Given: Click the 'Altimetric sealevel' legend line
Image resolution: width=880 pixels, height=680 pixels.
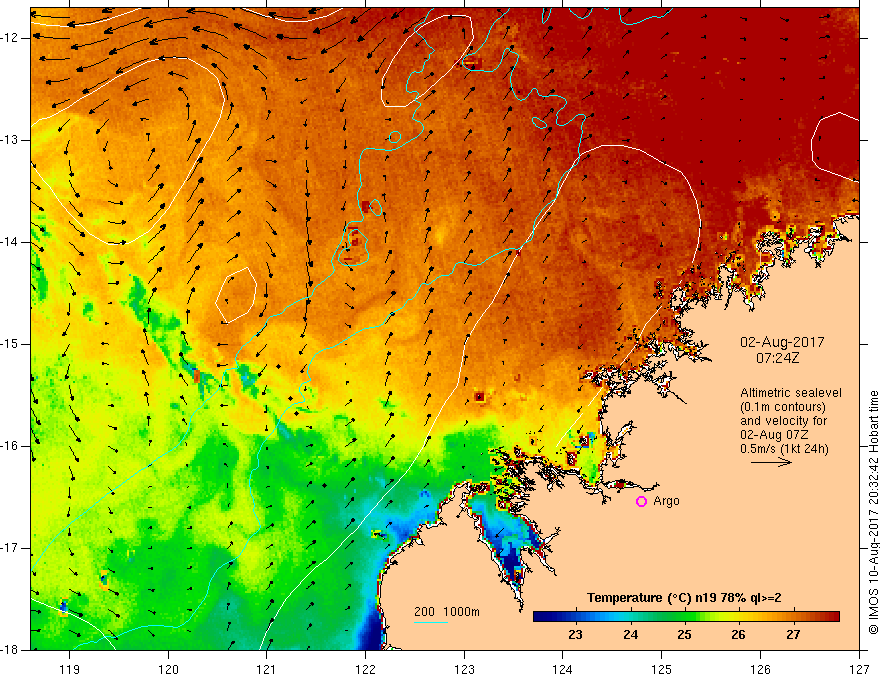Looking at the screenshot, I should (x=790, y=393).
